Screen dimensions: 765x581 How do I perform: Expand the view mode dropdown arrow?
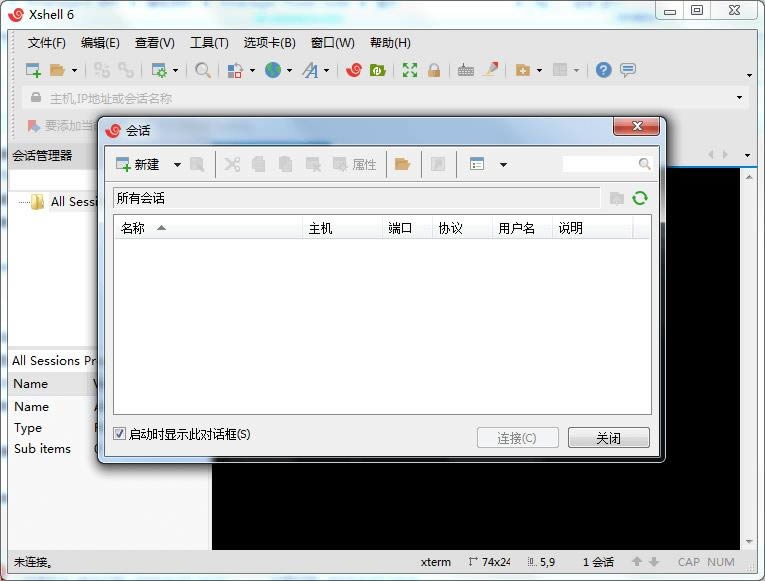[503, 165]
